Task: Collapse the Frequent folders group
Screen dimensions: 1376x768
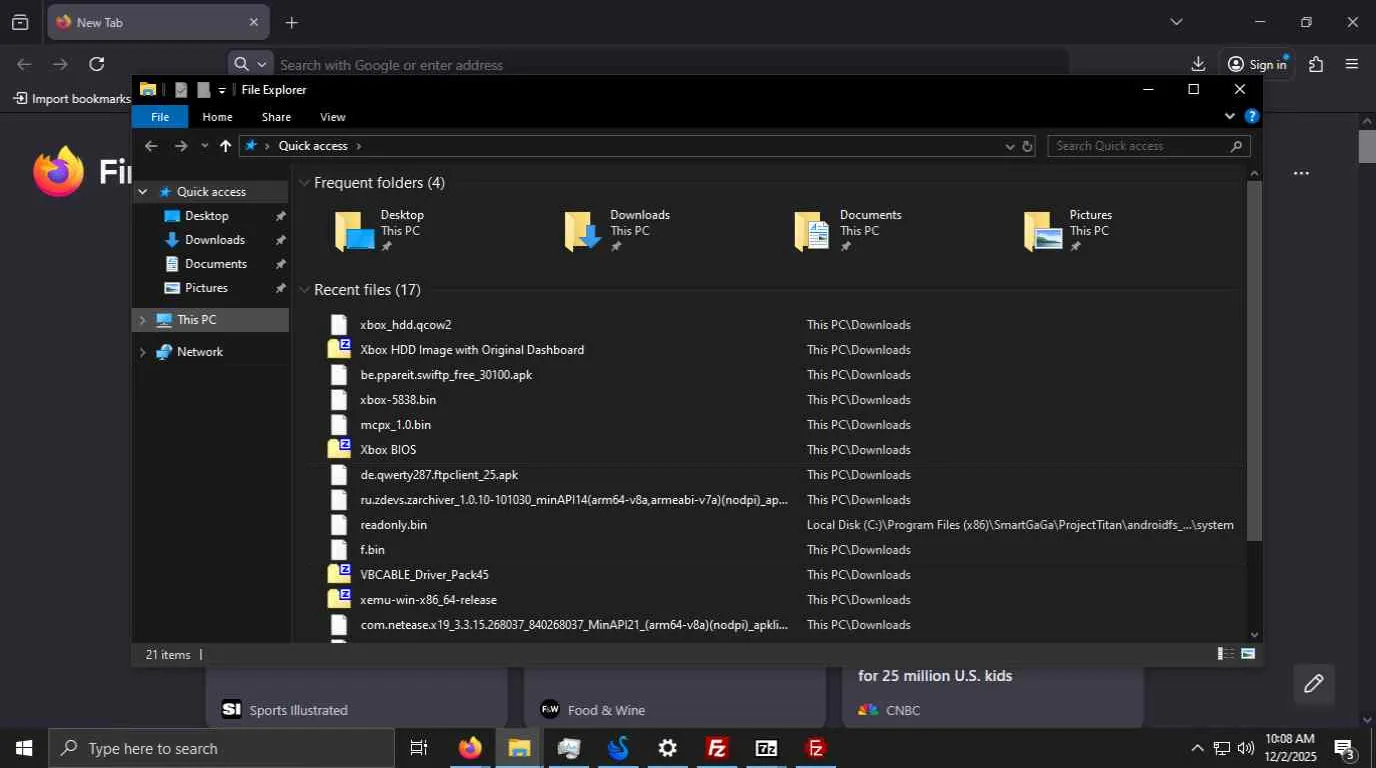Action: pos(304,183)
